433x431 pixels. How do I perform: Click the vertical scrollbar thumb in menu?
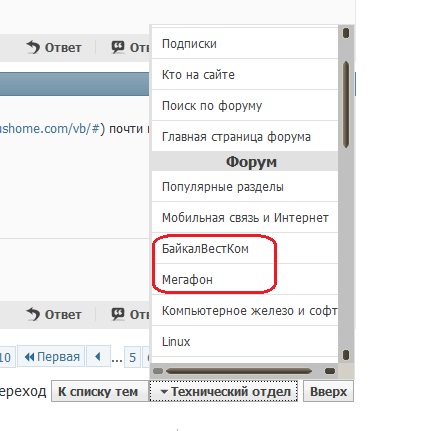pyautogui.click(x=346, y=104)
